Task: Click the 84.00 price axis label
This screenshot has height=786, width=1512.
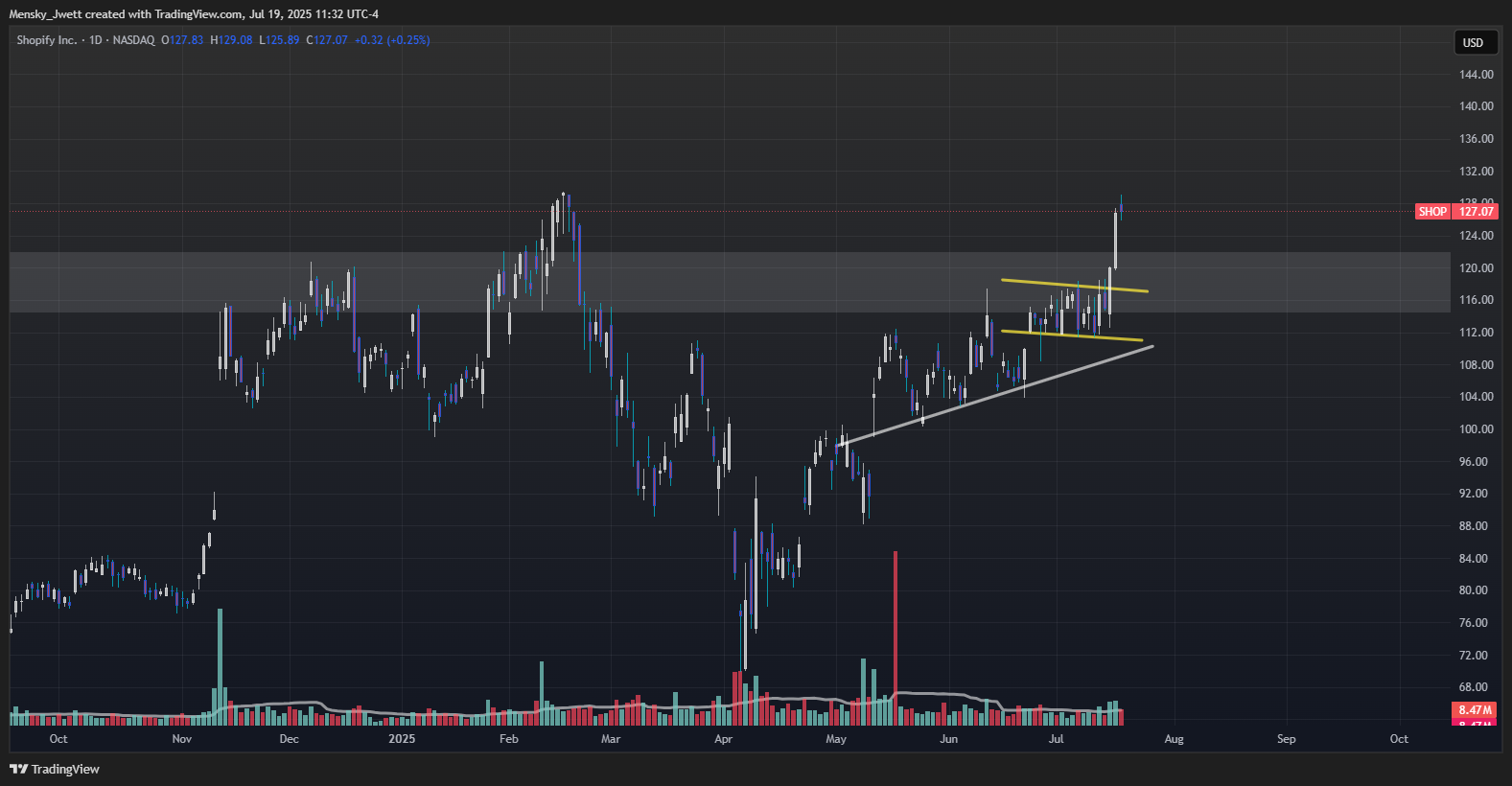Action: pos(1476,559)
